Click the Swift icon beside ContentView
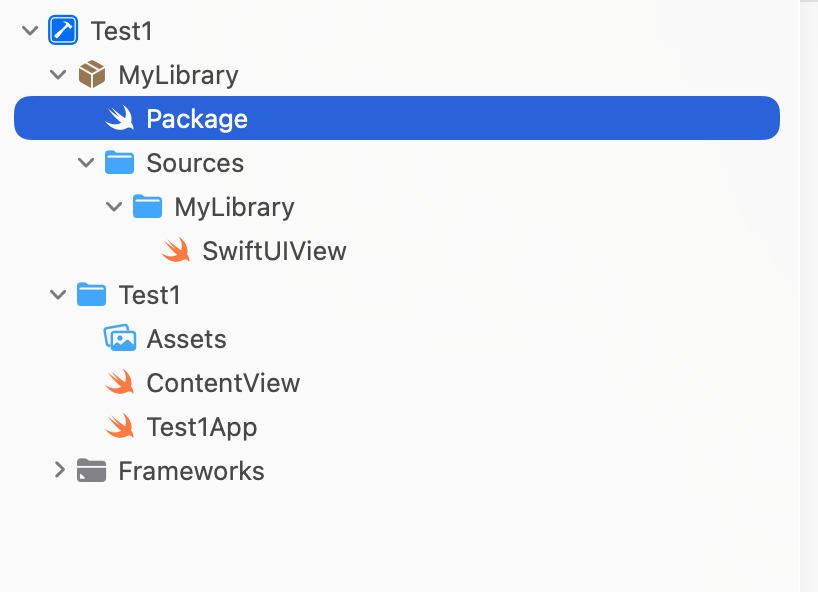 point(120,383)
